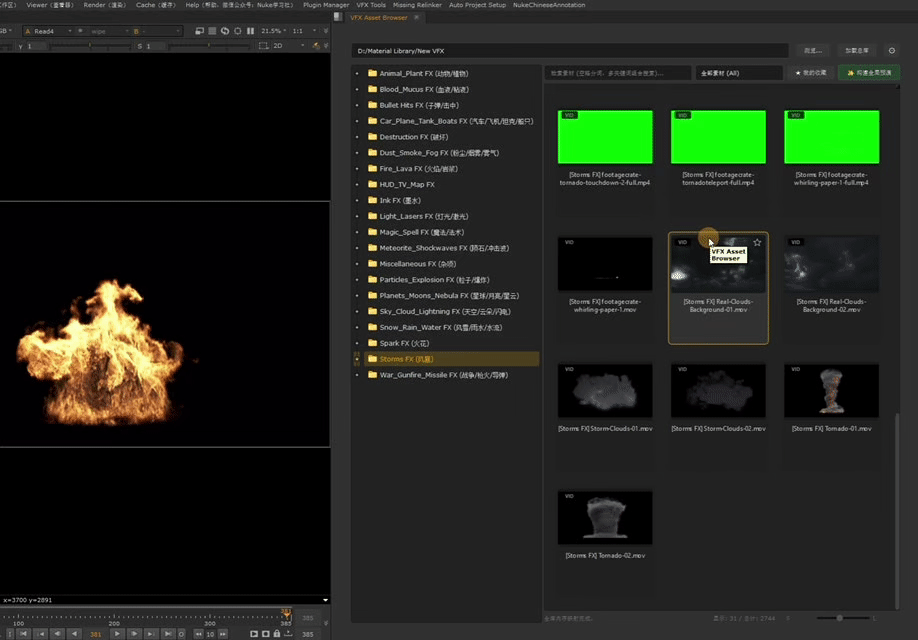
Task: Click the folder icon beside Fire_Lava FX
Action: coord(372,169)
